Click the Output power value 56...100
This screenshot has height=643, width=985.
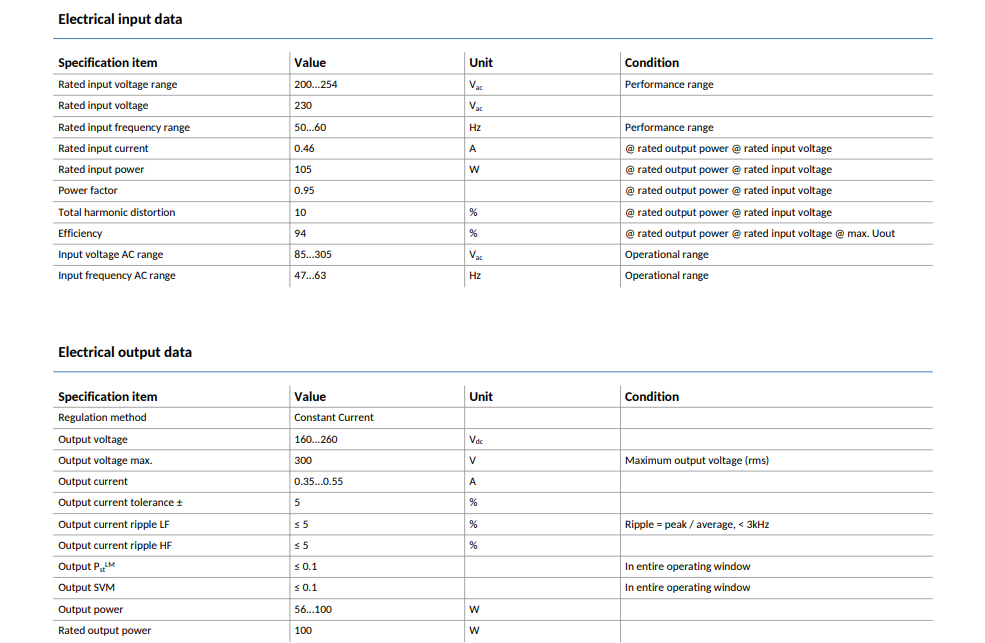pos(313,609)
